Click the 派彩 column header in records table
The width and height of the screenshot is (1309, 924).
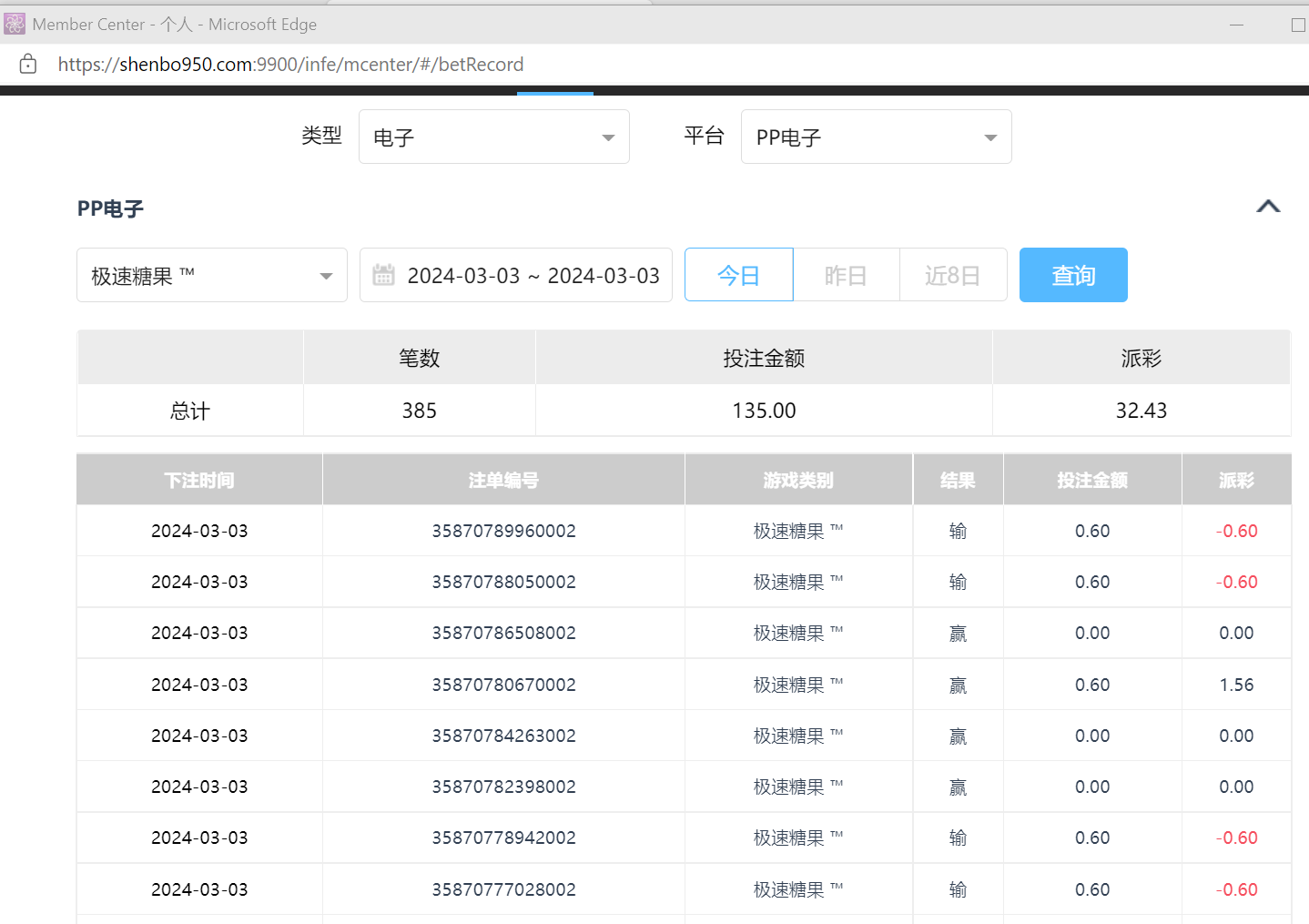click(1235, 480)
